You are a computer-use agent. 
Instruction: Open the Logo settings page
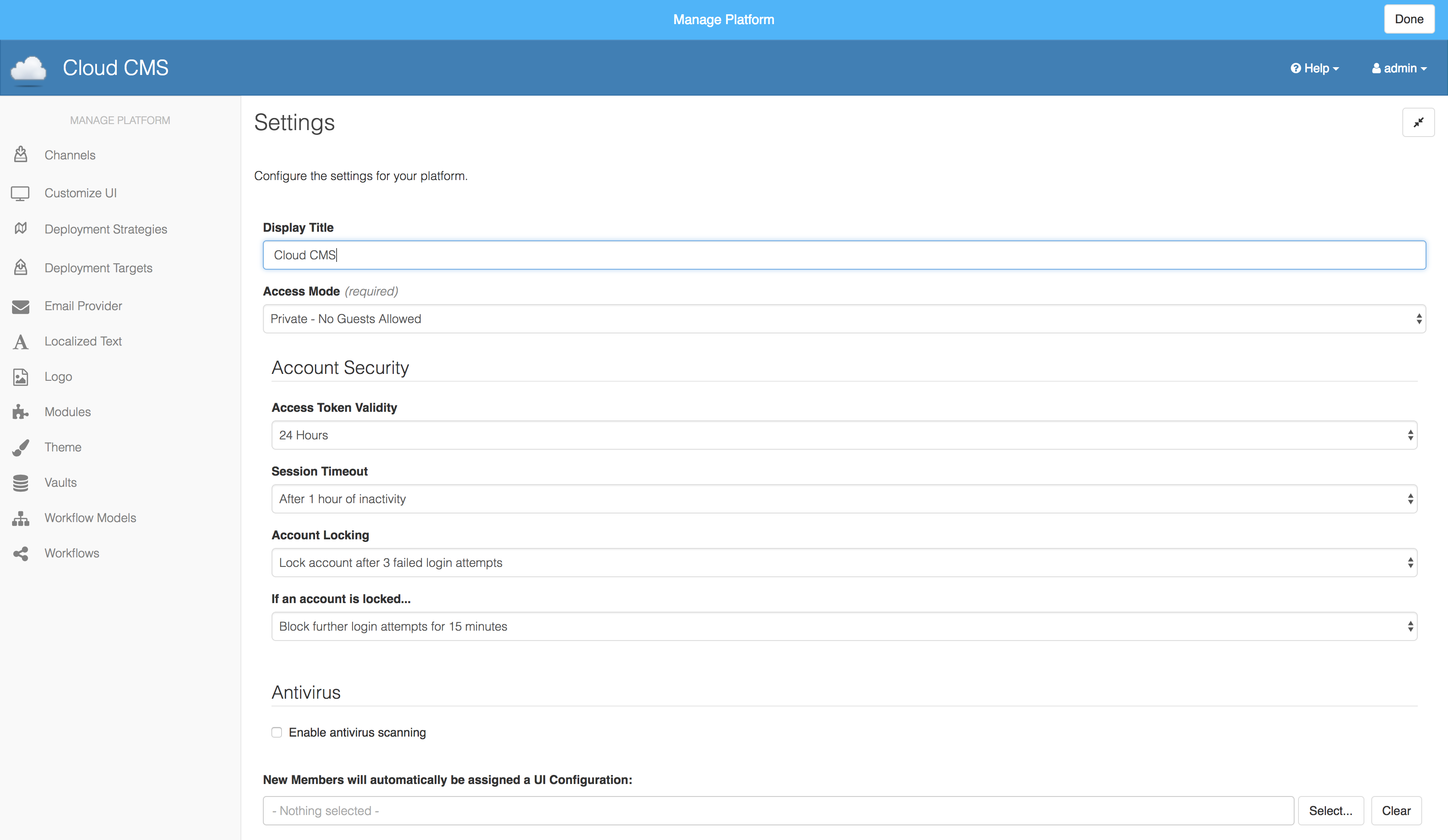click(x=57, y=376)
